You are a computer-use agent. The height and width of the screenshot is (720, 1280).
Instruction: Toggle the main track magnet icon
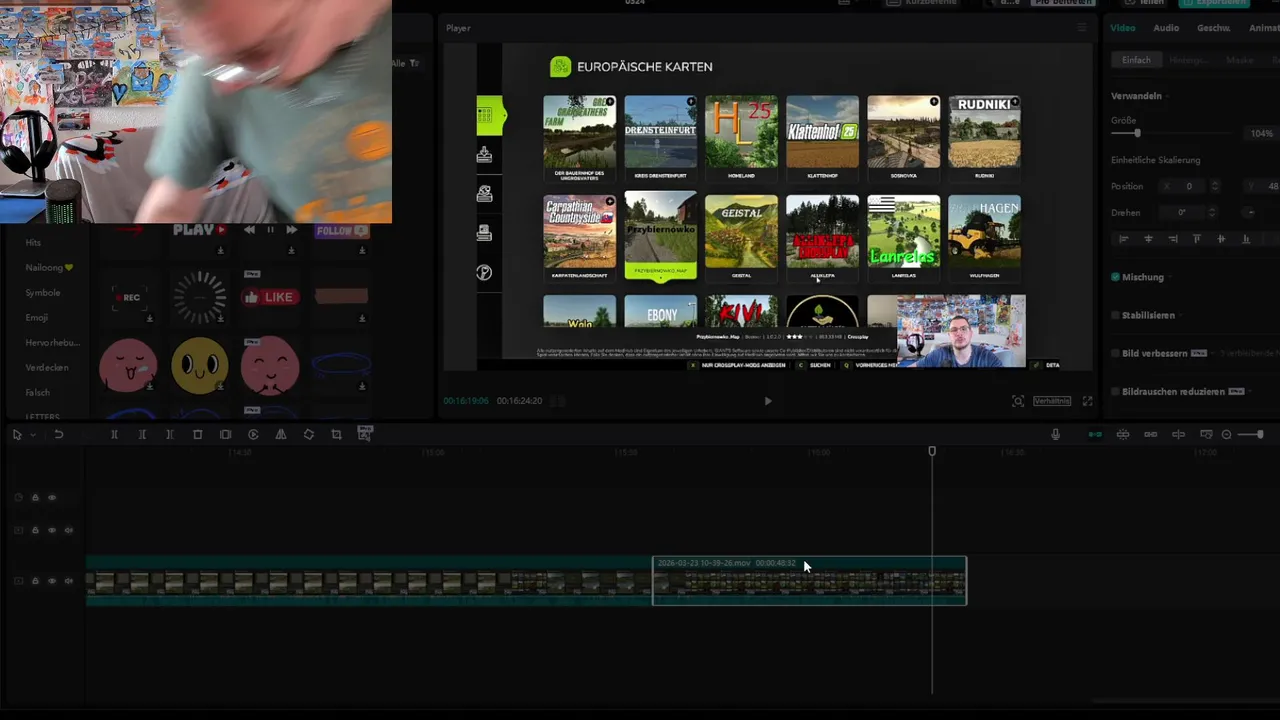tap(1095, 434)
